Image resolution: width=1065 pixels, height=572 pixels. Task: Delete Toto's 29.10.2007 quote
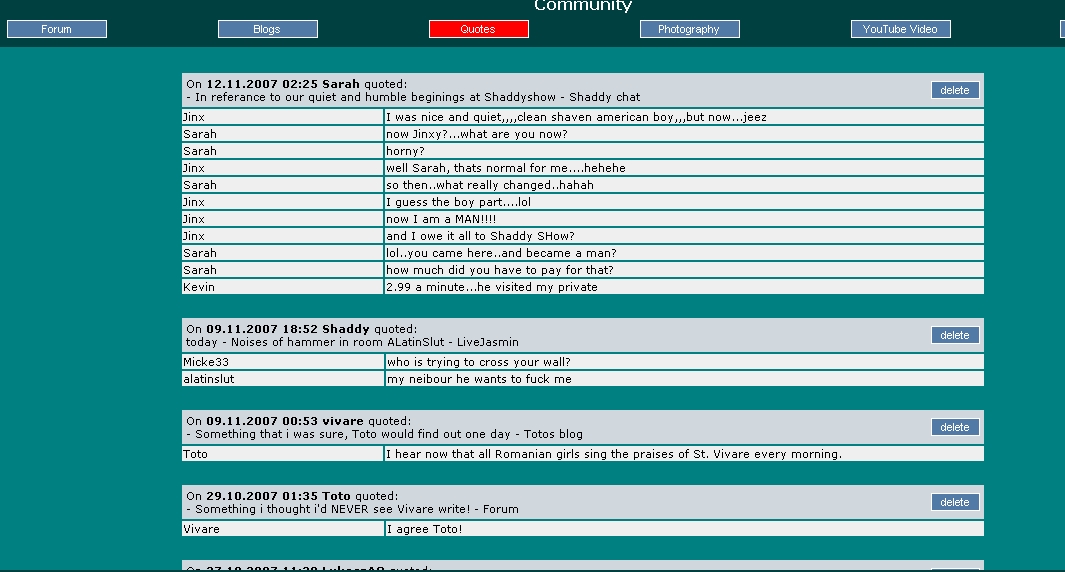pos(955,503)
